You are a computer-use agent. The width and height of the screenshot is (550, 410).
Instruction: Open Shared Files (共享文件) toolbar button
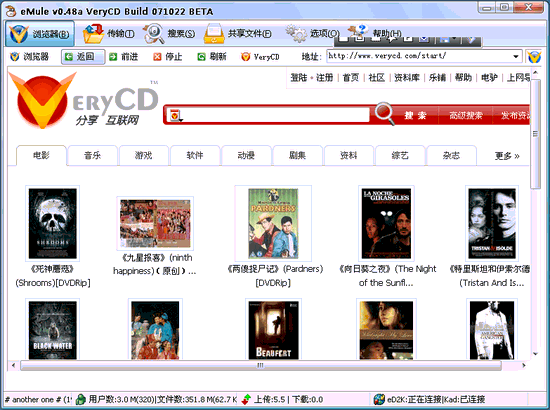(238, 34)
